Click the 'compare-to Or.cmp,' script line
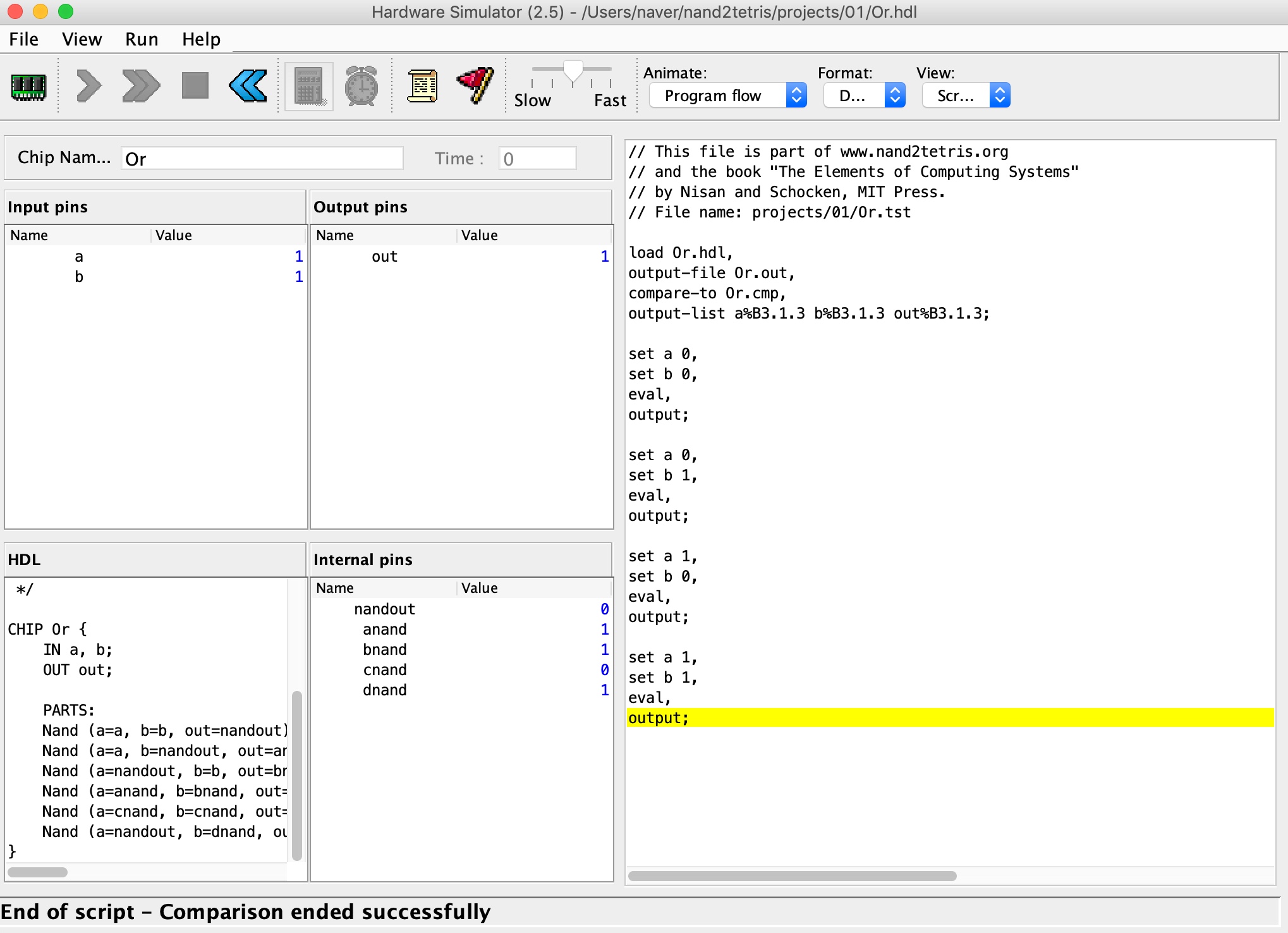The width and height of the screenshot is (1288, 933). tap(707, 293)
